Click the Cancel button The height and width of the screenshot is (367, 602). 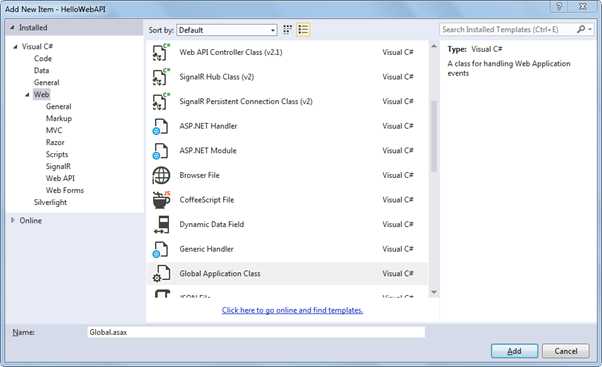[566, 351]
